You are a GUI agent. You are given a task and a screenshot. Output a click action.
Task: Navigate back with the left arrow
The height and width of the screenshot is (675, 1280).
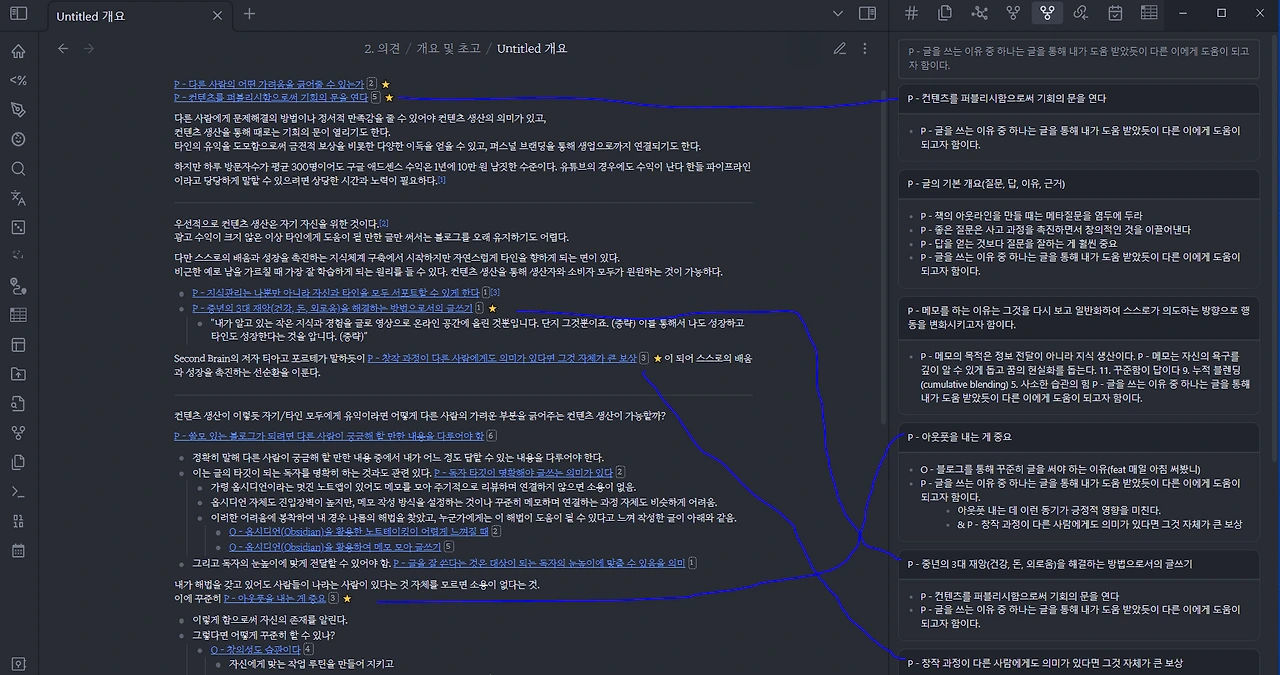(x=63, y=48)
